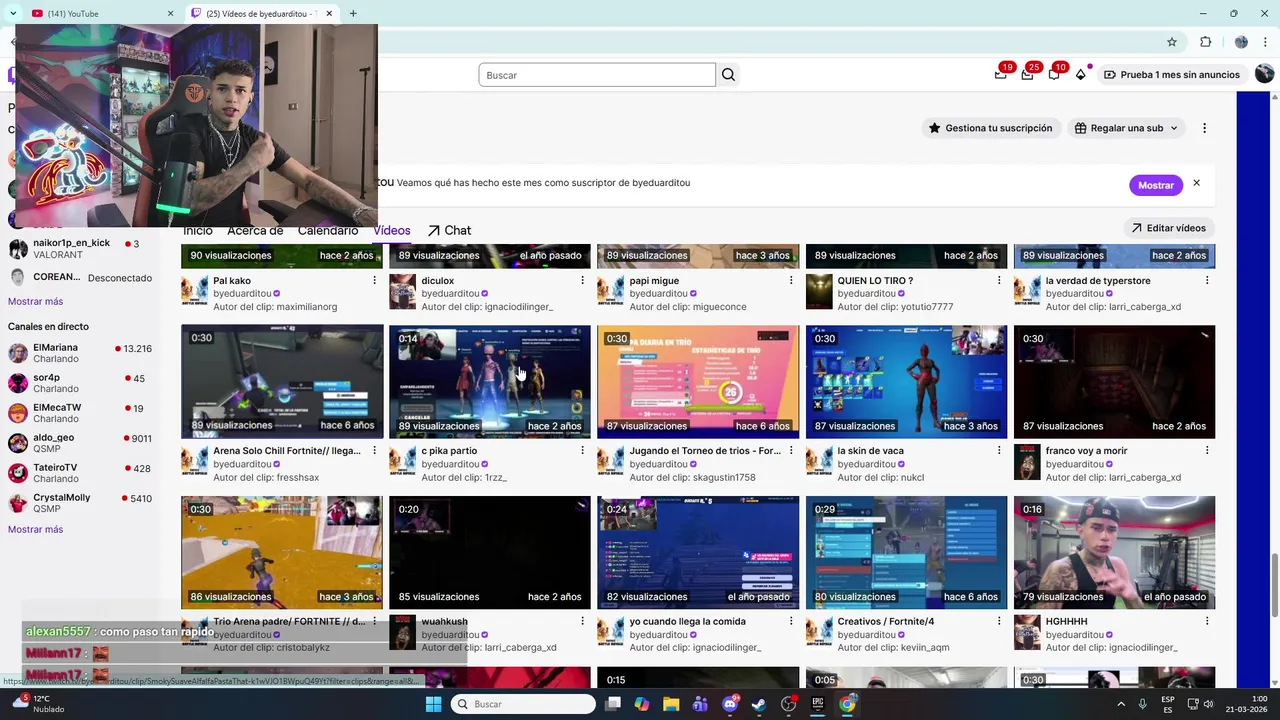
Task: Open options for 'Creativos / Fortnite/4' clip
Action: (x=998, y=621)
